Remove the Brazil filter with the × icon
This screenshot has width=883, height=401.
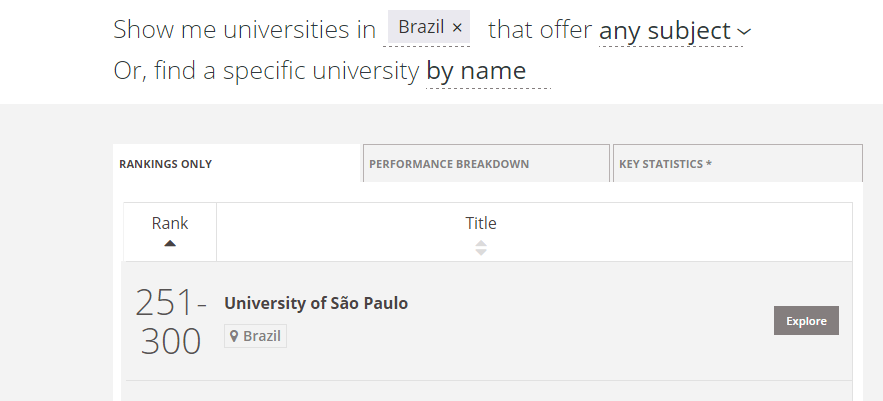[457, 28]
